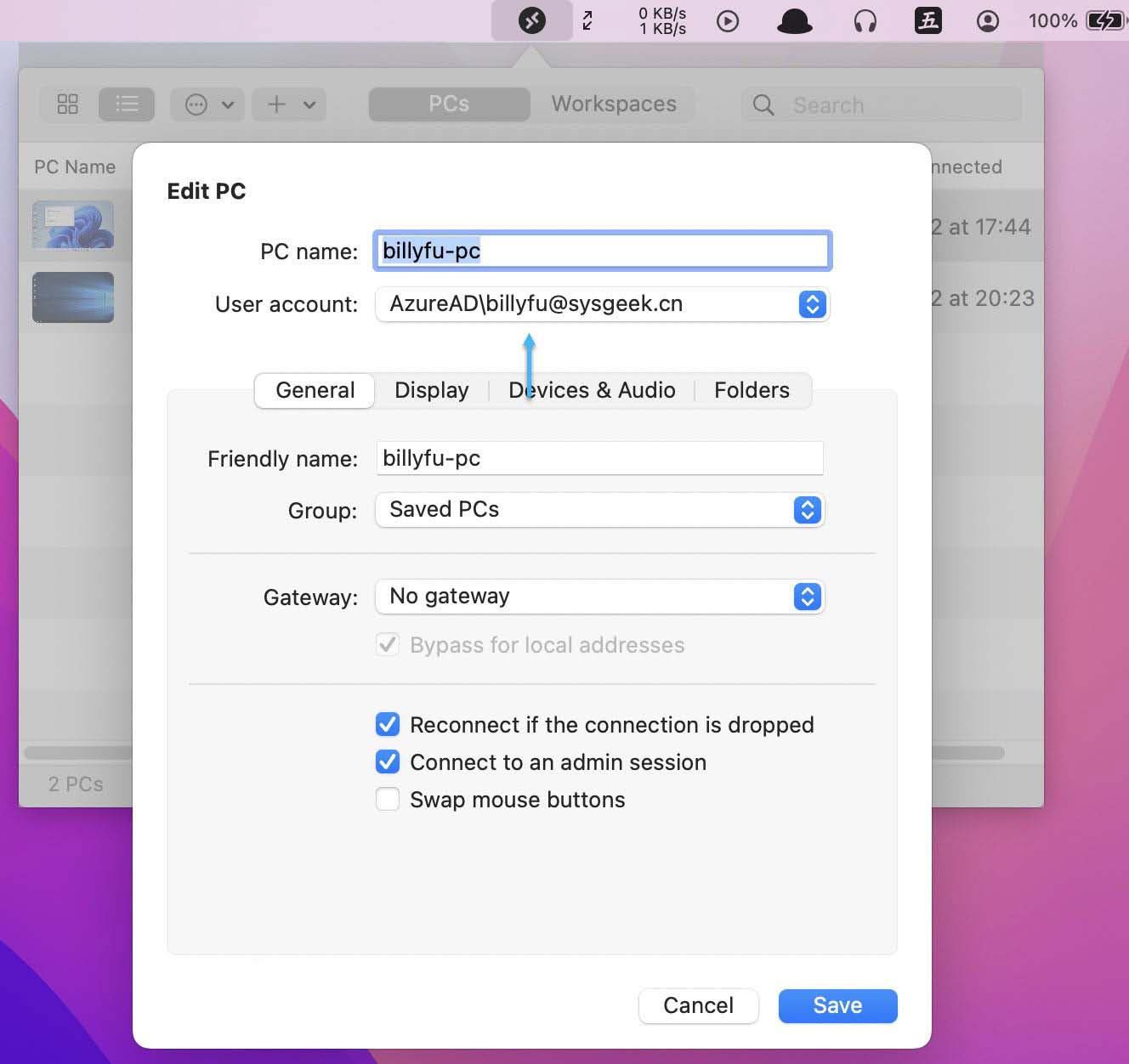
Task: Open the User account dropdown
Action: (601, 304)
